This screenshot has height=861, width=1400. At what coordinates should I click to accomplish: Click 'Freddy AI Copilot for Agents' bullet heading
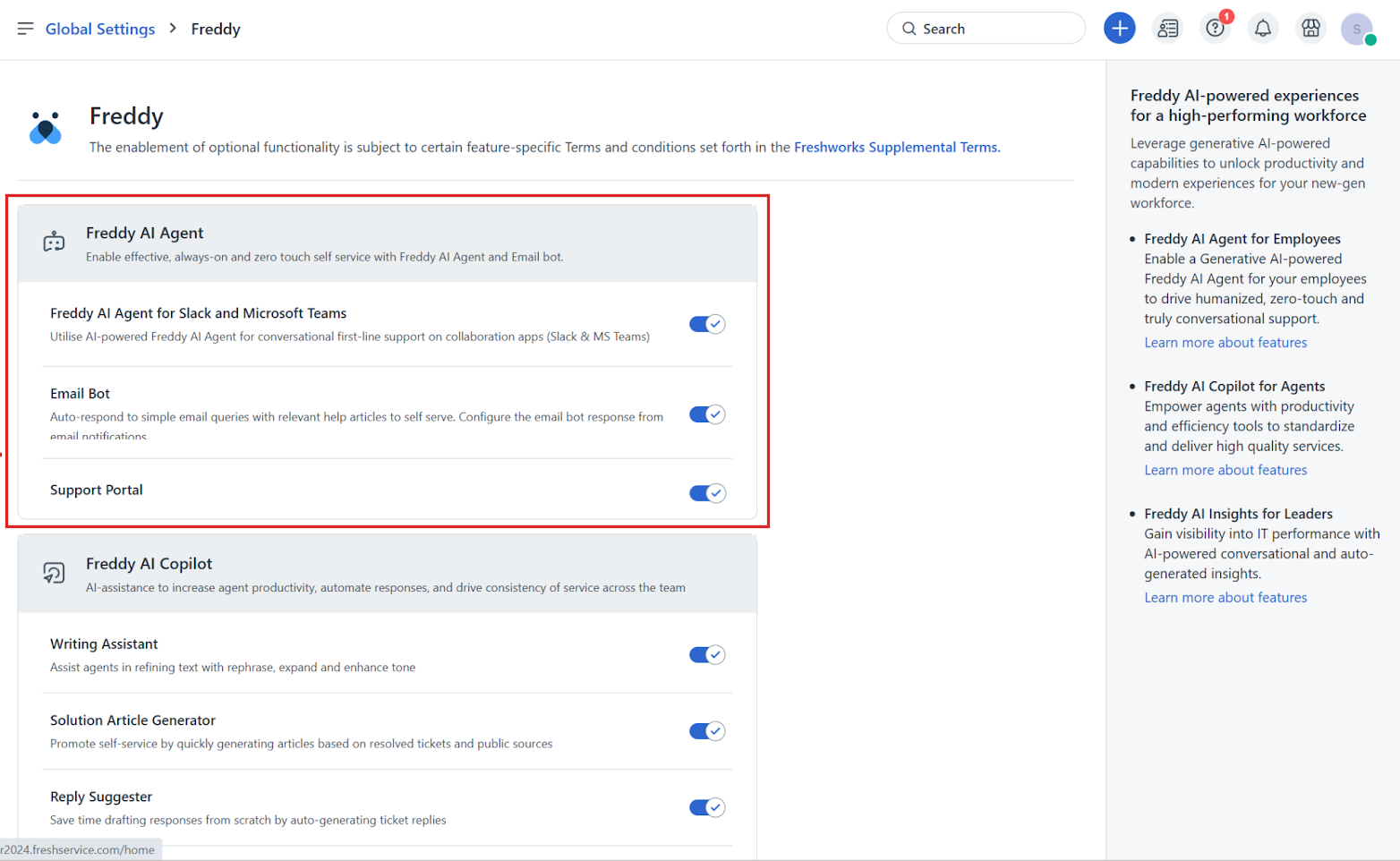(1234, 387)
